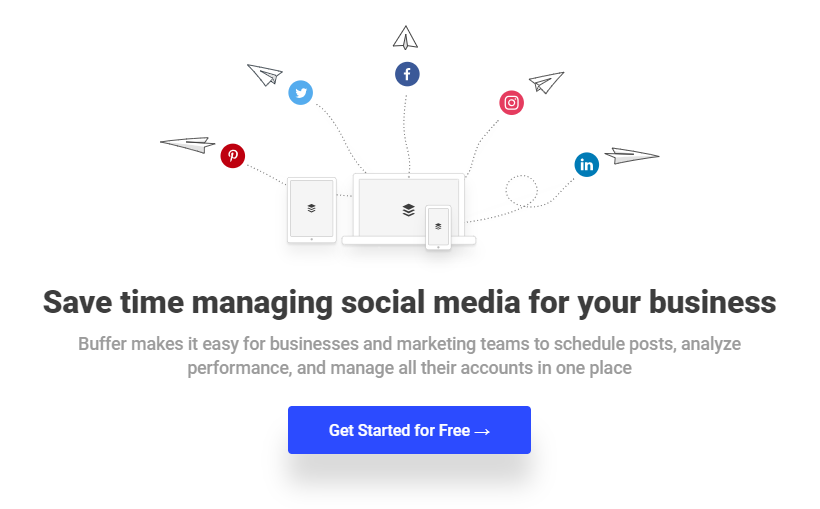Click the Buffer logo on phone

[438, 227]
